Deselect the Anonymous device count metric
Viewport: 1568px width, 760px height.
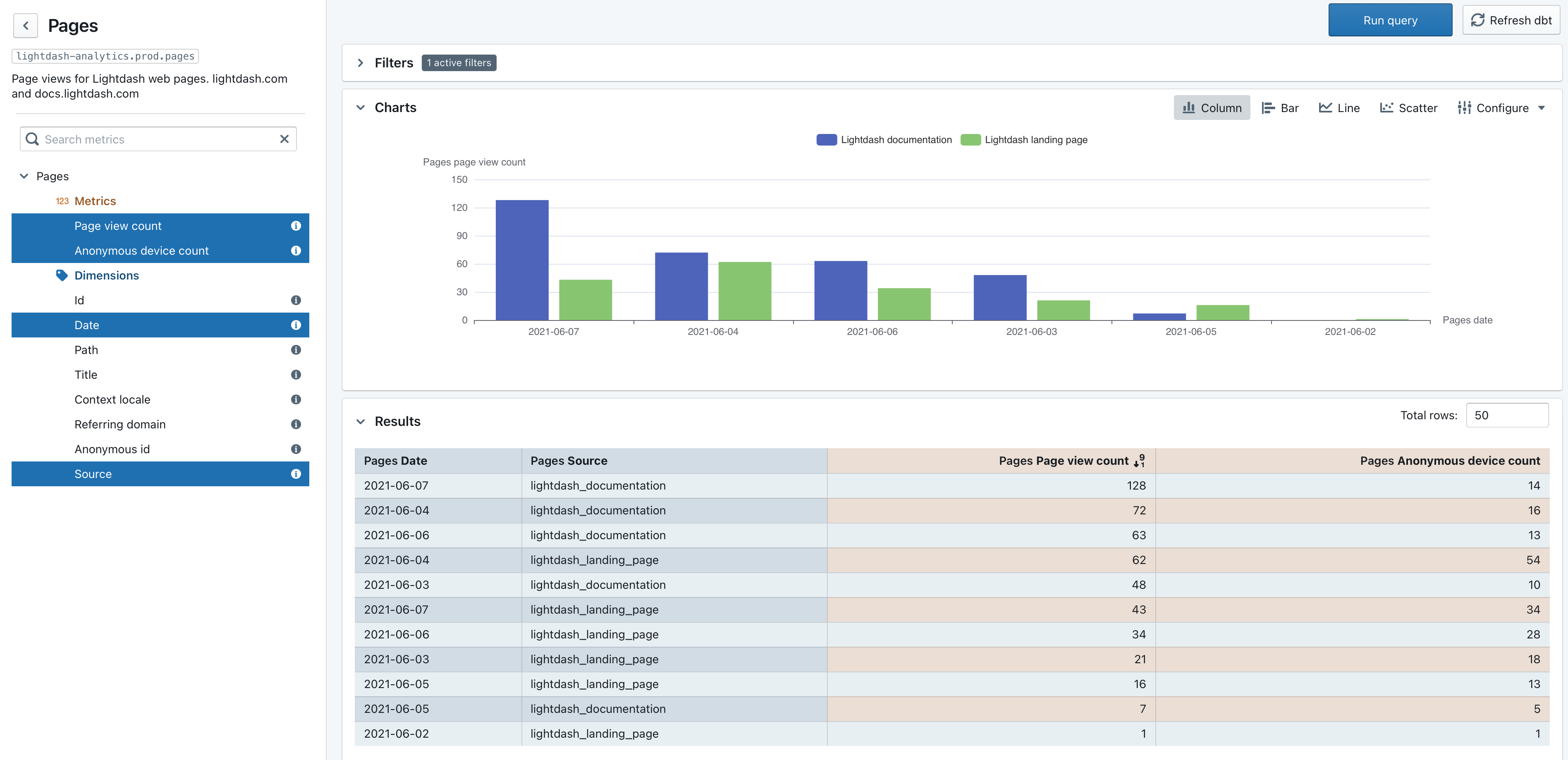click(x=160, y=251)
